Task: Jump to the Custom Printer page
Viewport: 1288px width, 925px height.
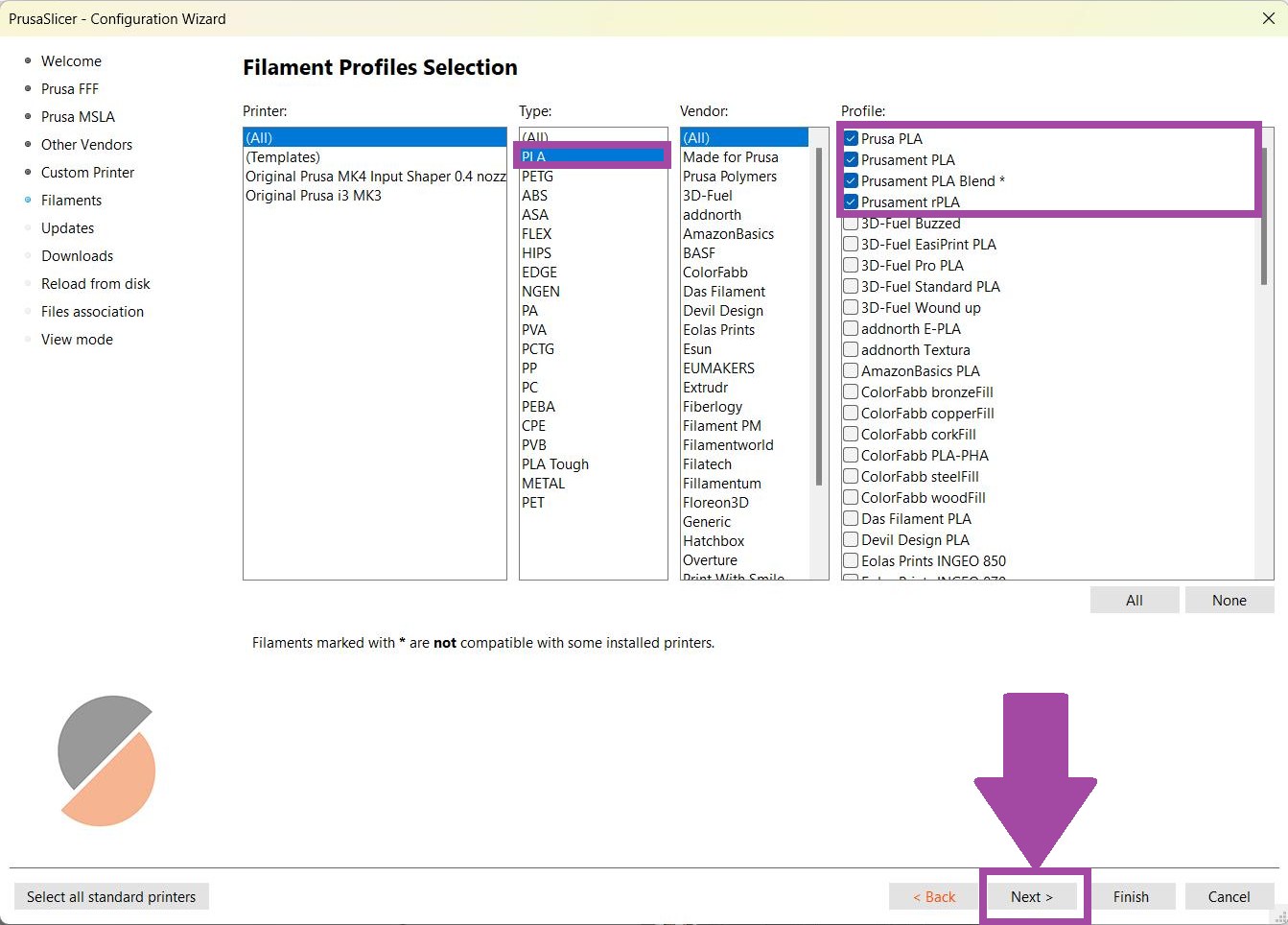Action: (87, 173)
